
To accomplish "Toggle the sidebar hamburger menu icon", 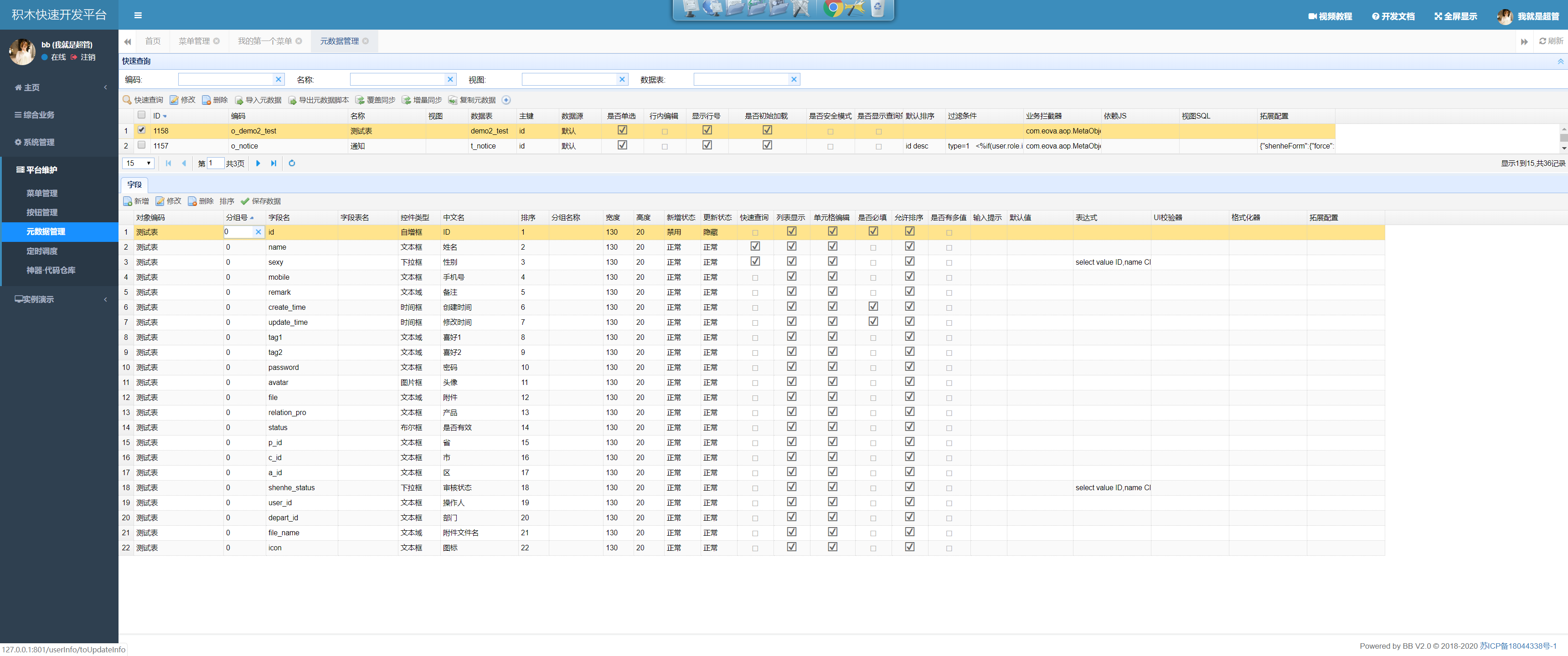I will click(x=138, y=15).
